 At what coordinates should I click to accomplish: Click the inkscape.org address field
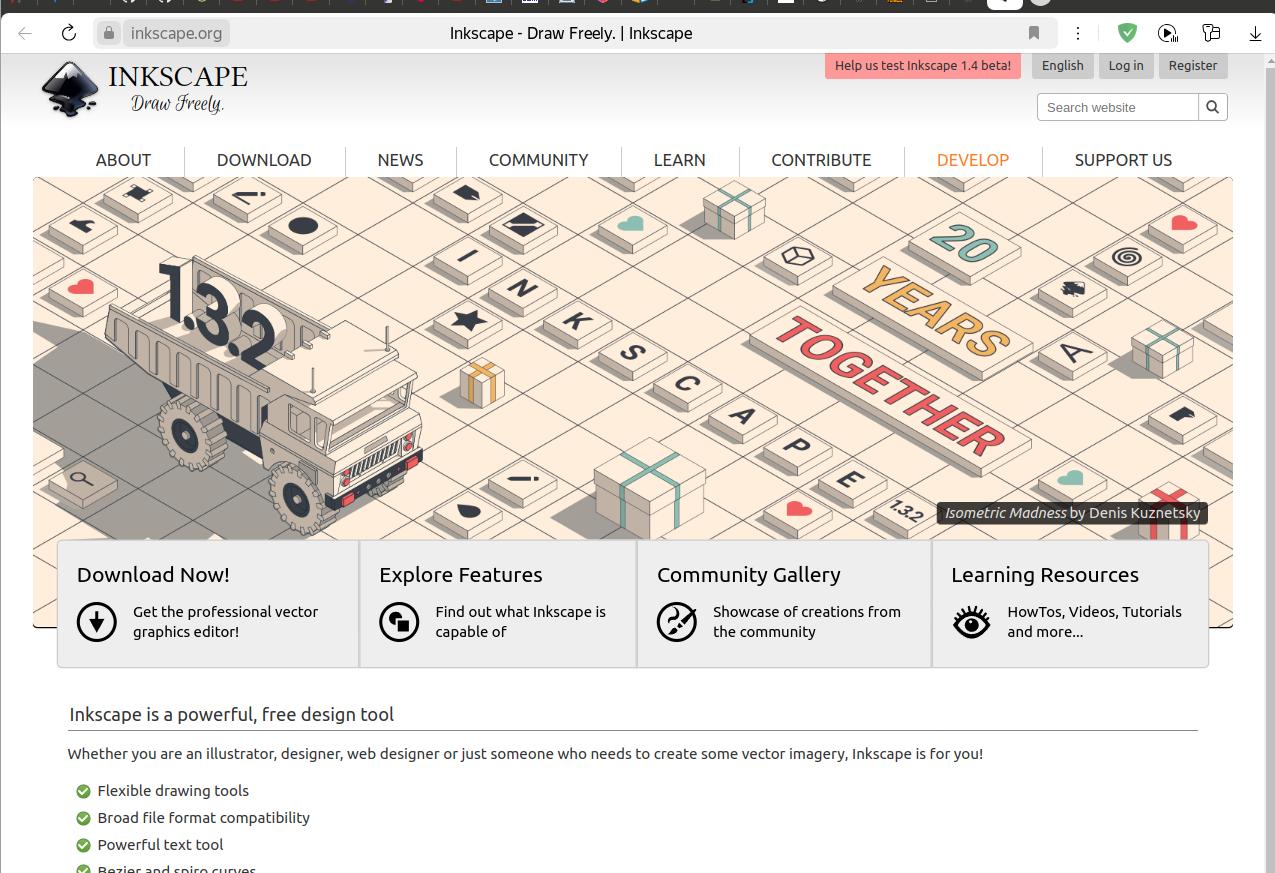(x=176, y=33)
